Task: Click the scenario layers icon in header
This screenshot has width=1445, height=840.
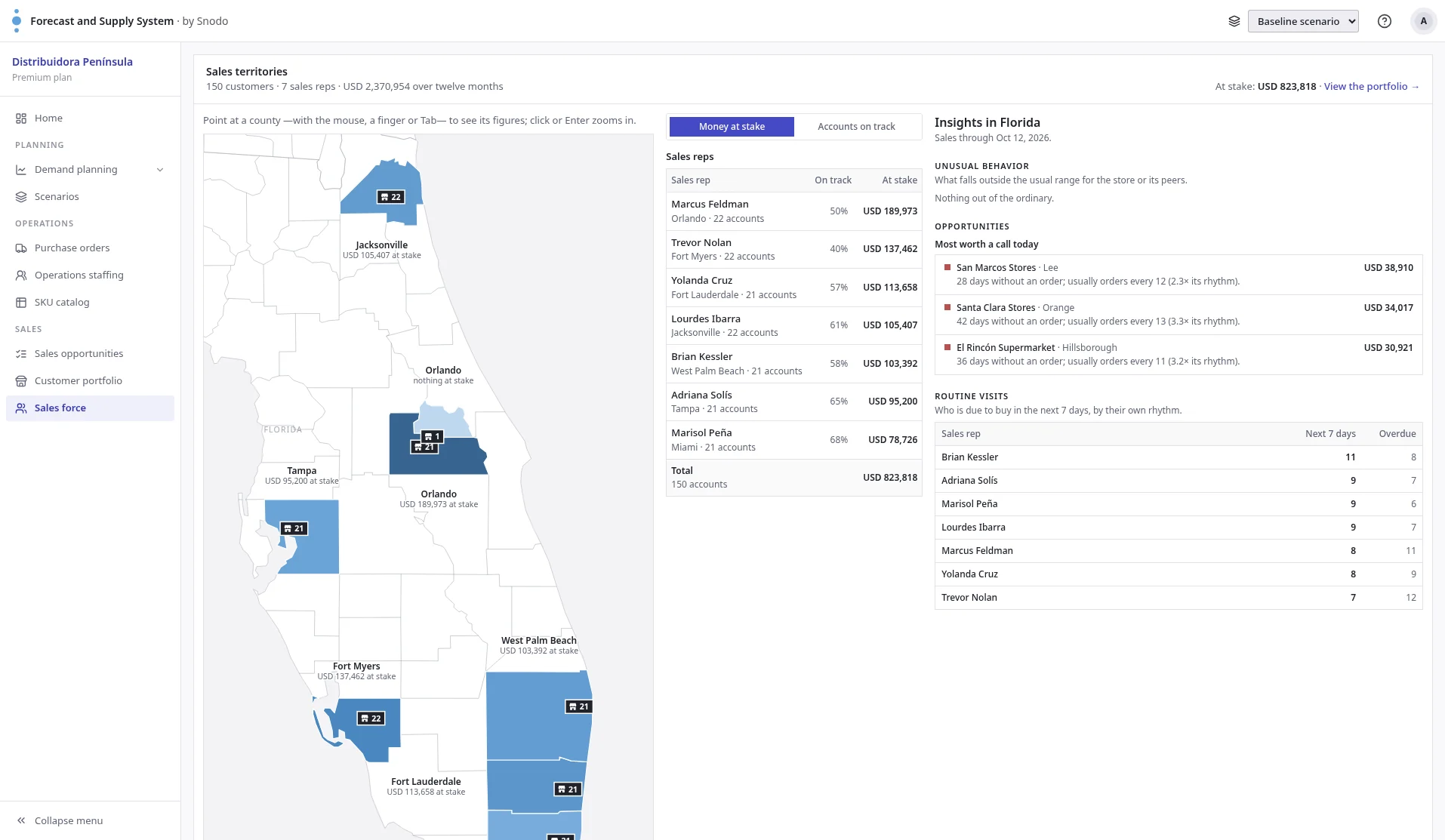Action: (1234, 21)
